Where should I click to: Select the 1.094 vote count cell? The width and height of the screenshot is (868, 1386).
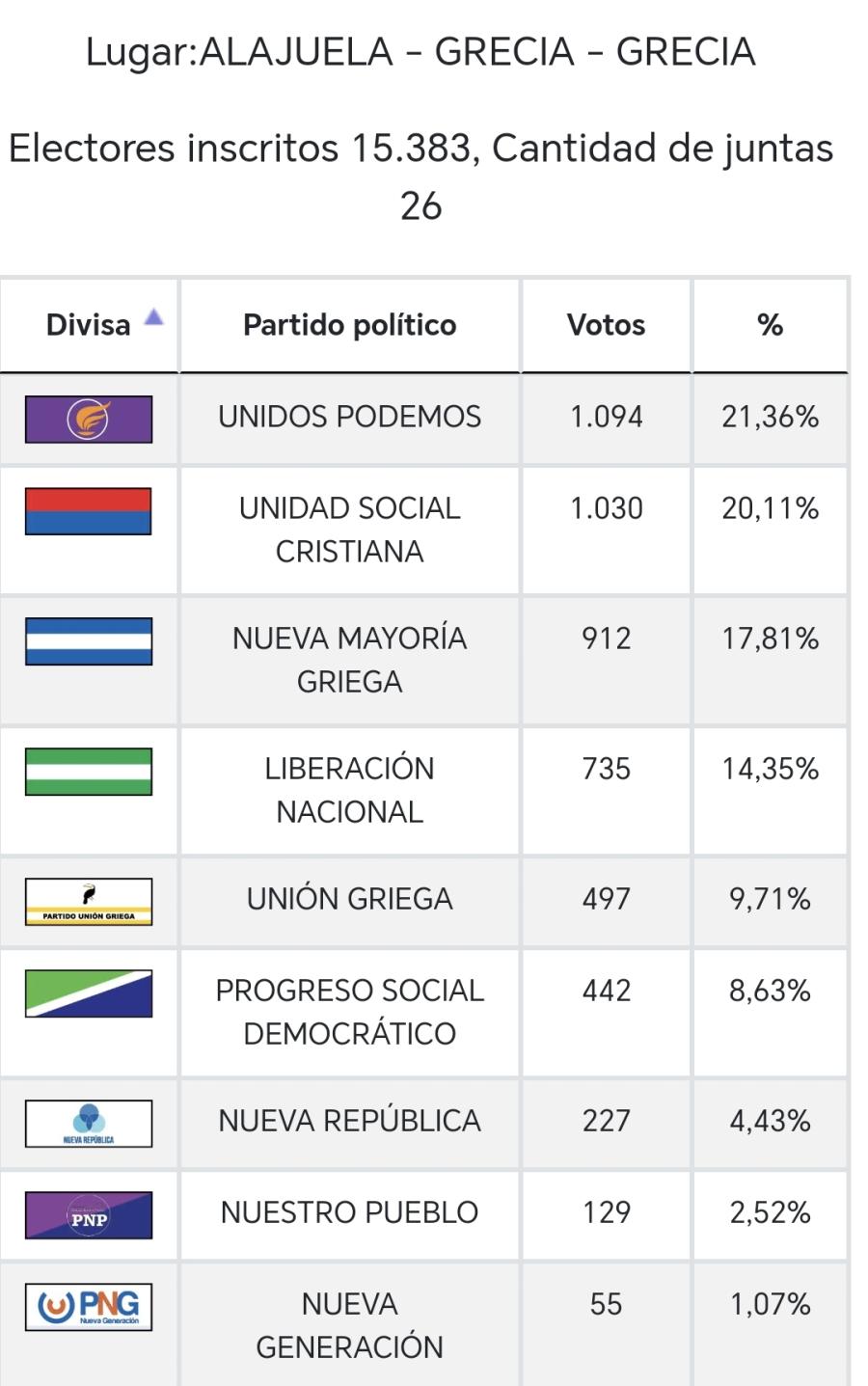coord(605,417)
